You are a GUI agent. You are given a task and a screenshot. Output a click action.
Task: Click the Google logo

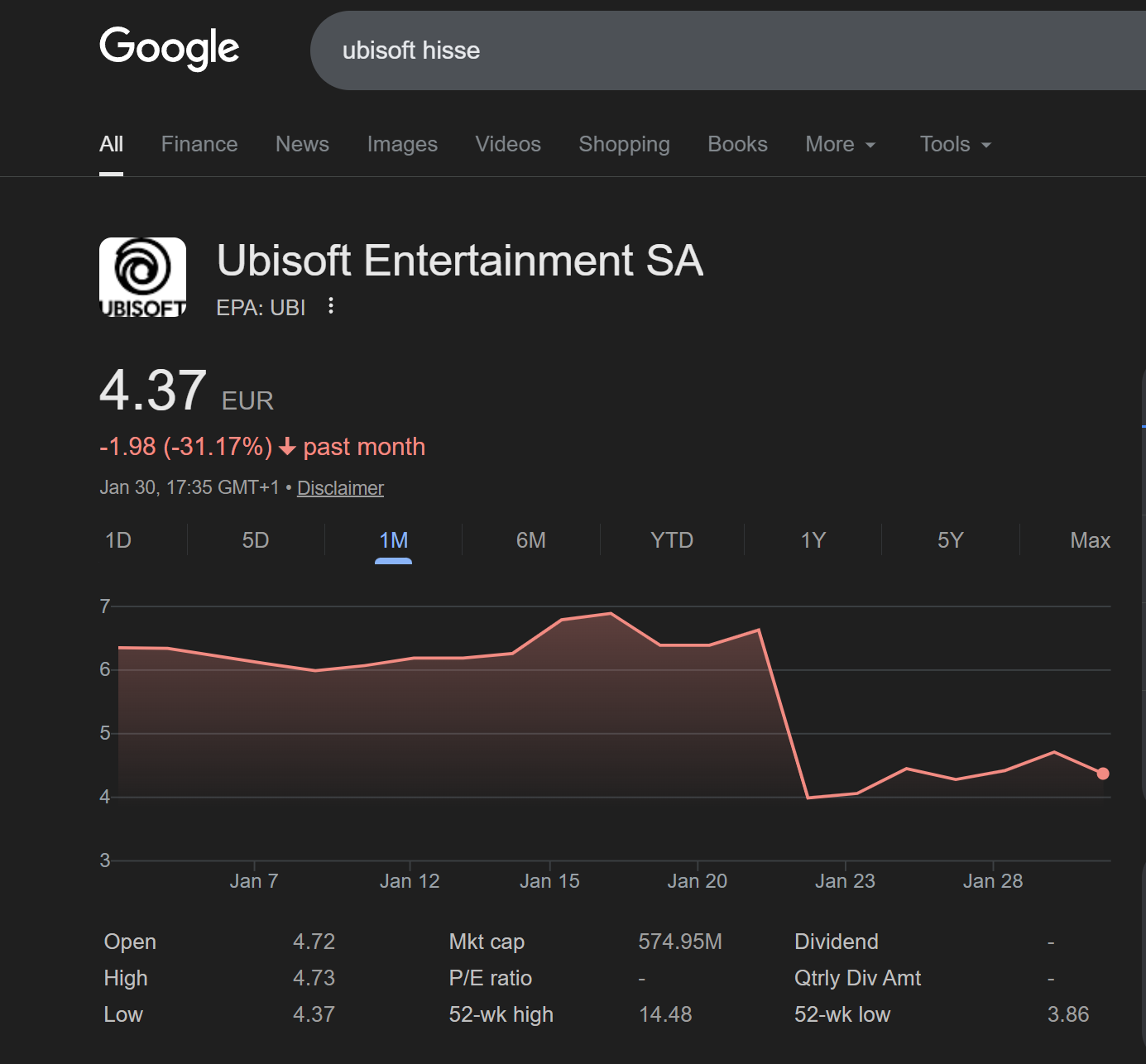pyautogui.click(x=170, y=48)
